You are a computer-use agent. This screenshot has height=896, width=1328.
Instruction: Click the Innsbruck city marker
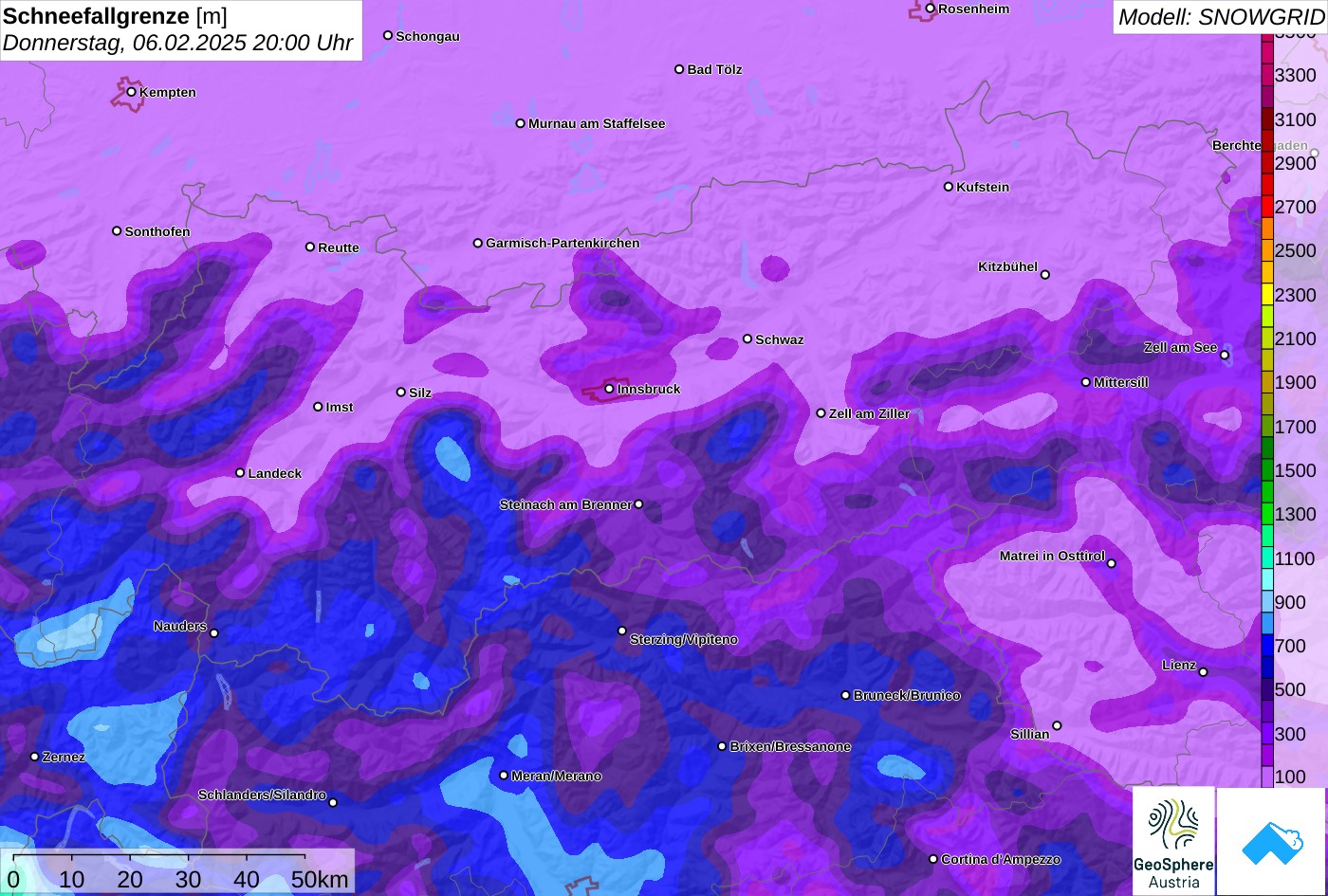(x=610, y=389)
